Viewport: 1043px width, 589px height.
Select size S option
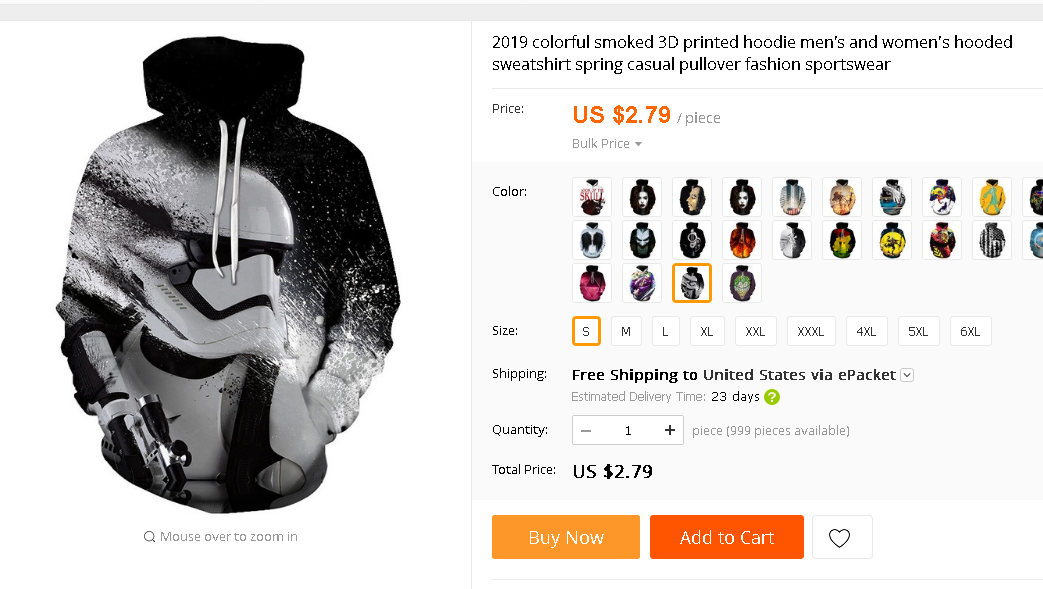coord(586,331)
